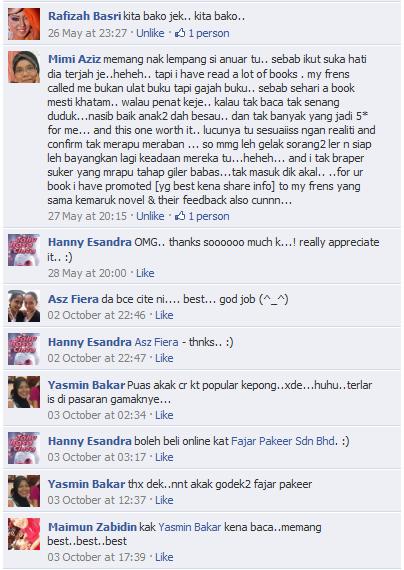Open Asz Fiera's avatar thumbnail

(24, 306)
